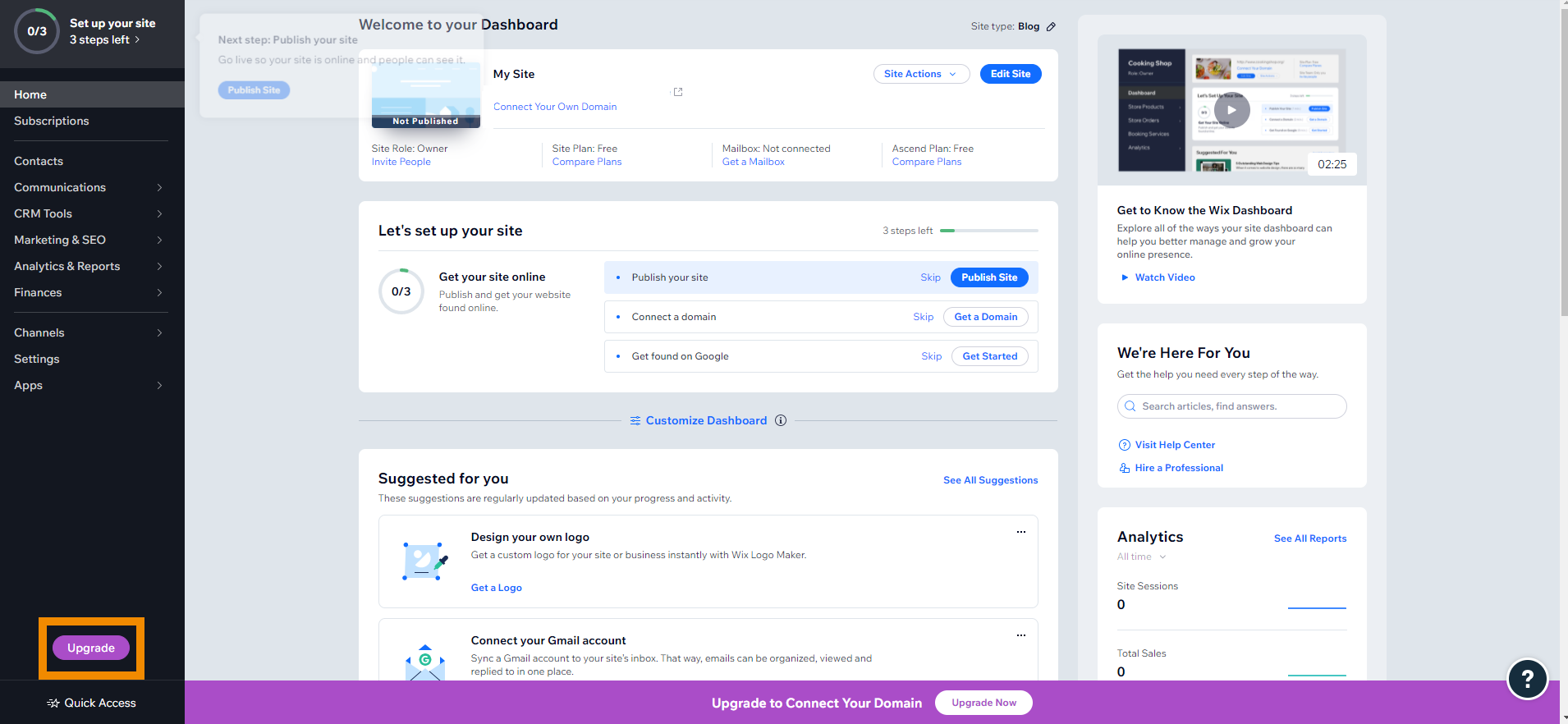
Task: Click See All Reports in Analytics
Action: click(x=1309, y=538)
